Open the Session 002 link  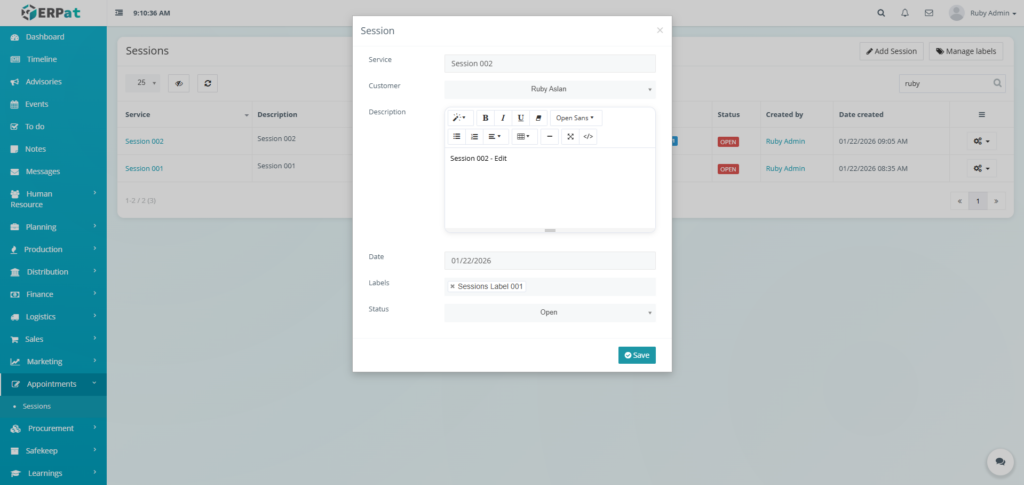pyautogui.click(x=144, y=141)
